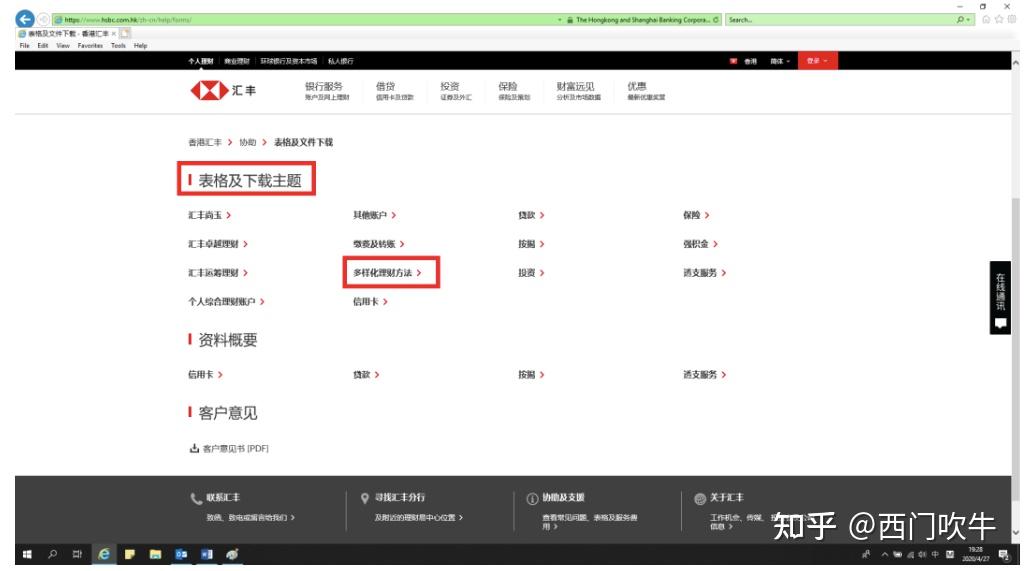Open the 个人综合理财账户 link
The image size is (1024, 571).
coord(226,301)
